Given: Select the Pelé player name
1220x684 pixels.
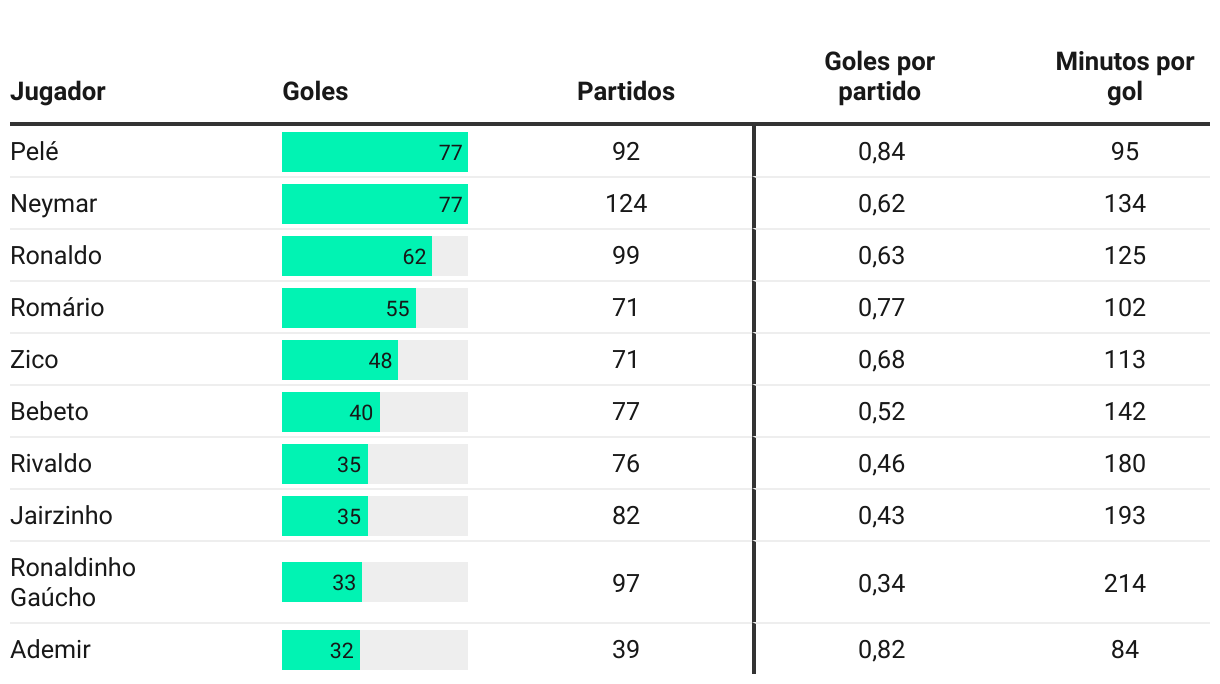Looking at the screenshot, I should (35, 152).
